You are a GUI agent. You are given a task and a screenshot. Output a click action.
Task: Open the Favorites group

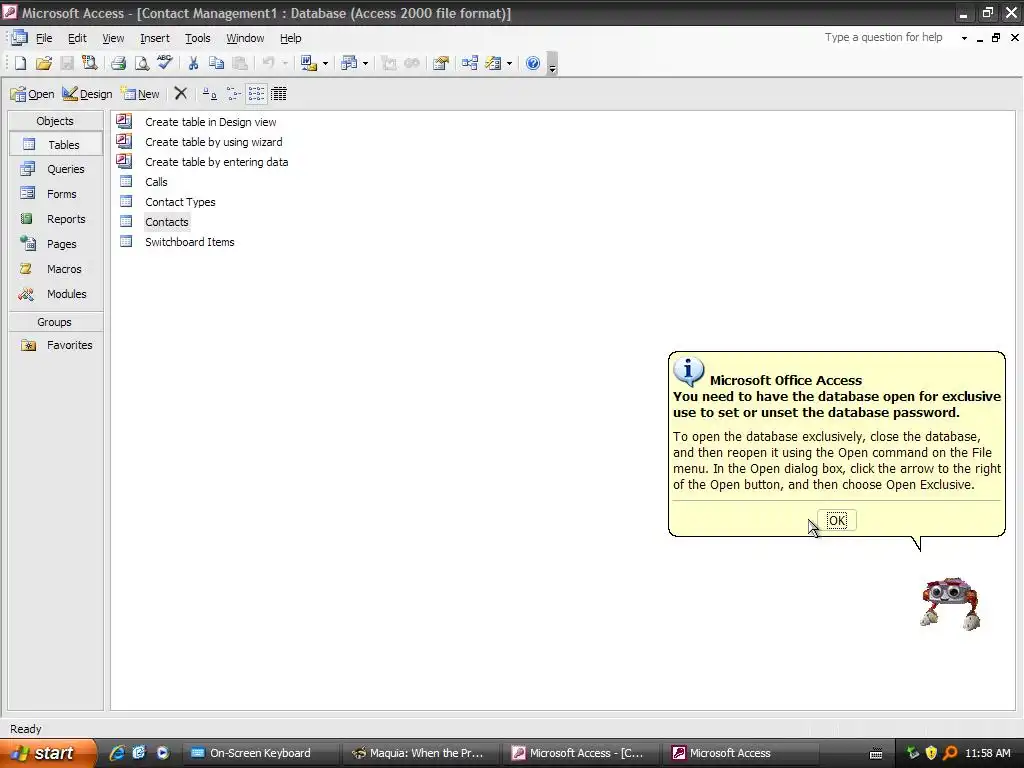click(56, 345)
